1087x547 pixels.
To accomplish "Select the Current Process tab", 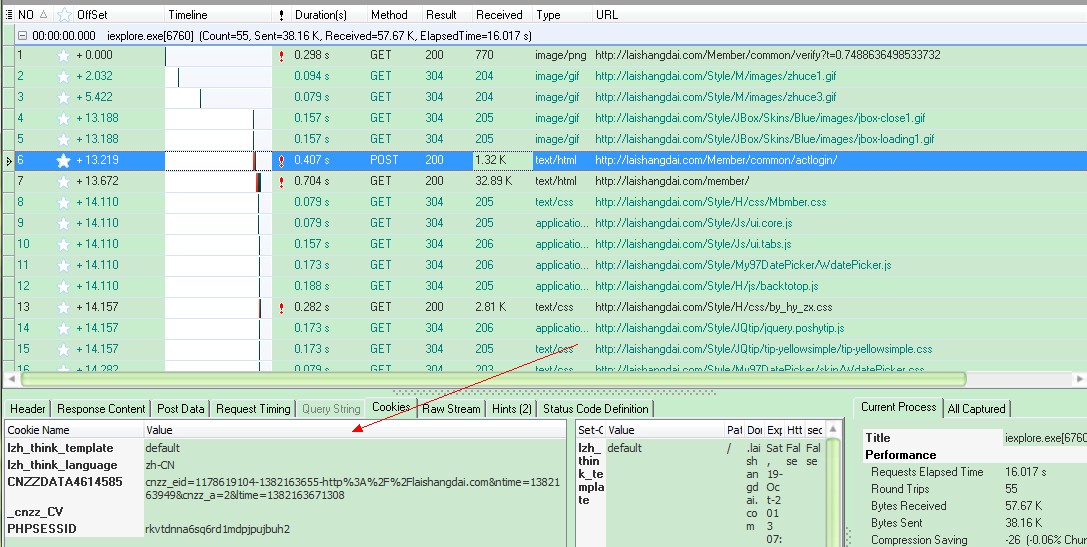I will click(x=898, y=407).
